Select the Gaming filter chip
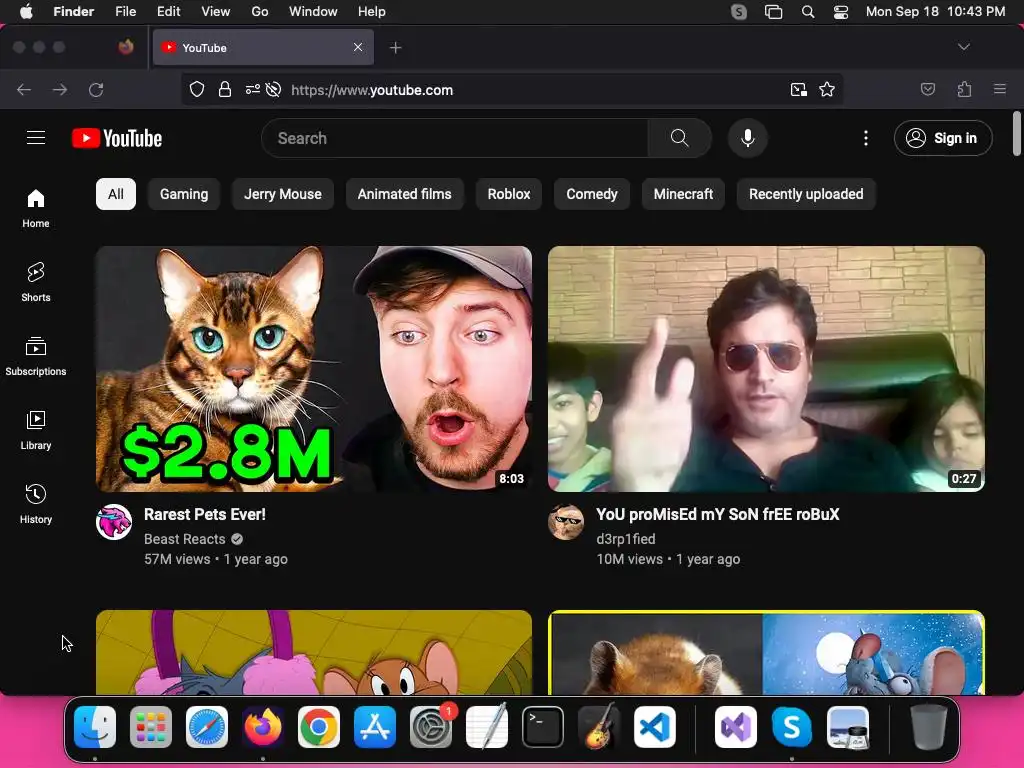1024x768 pixels. click(x=184, y=194)
